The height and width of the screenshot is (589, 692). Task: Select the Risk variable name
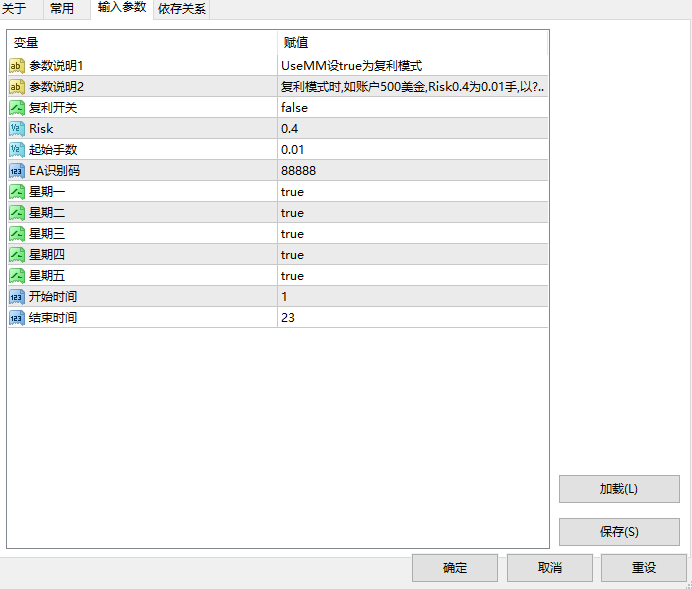[x=41, y=129]
